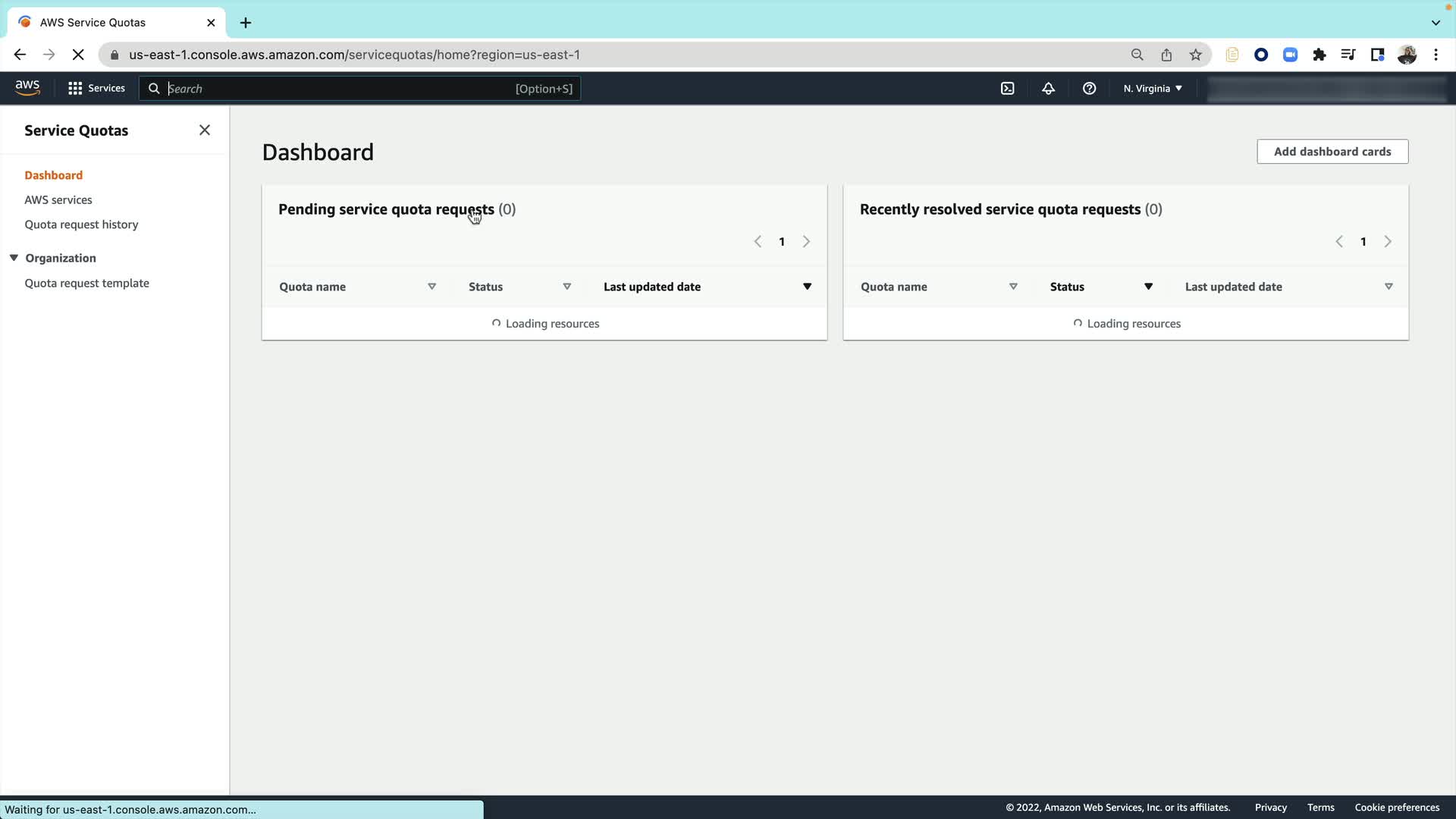Bookmark this page with star icon
Screen dimensions: 1456x819
point(1195,55)
